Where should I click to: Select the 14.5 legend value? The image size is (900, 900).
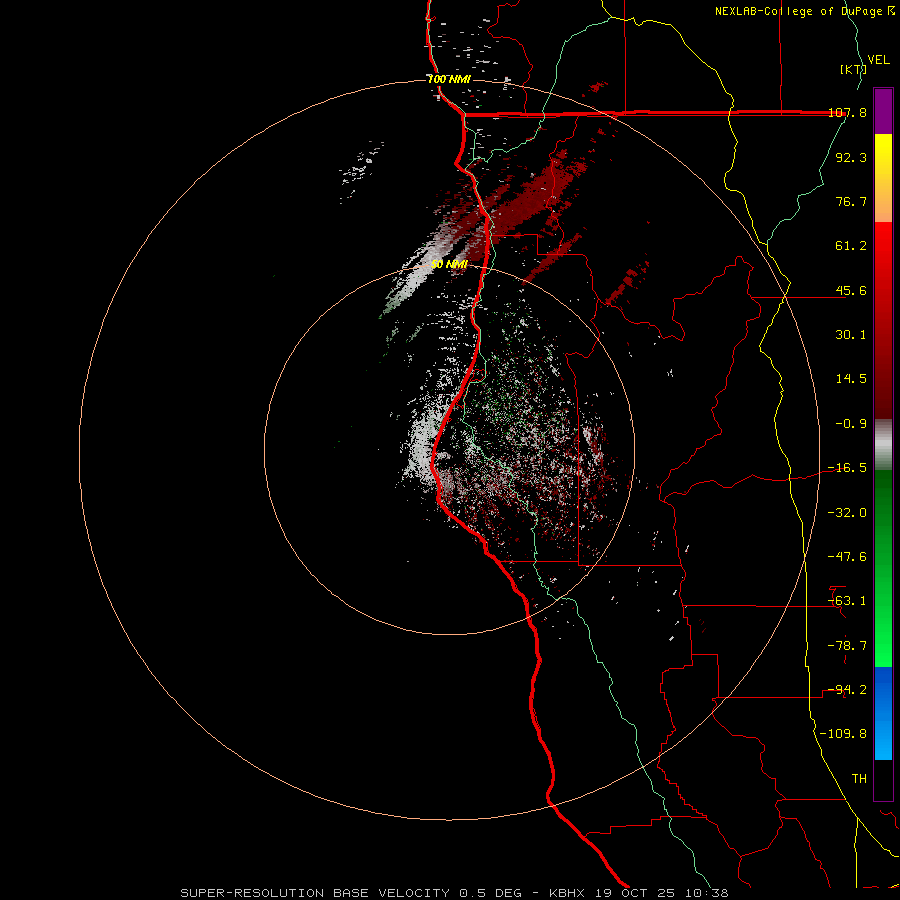pos(851,379)
